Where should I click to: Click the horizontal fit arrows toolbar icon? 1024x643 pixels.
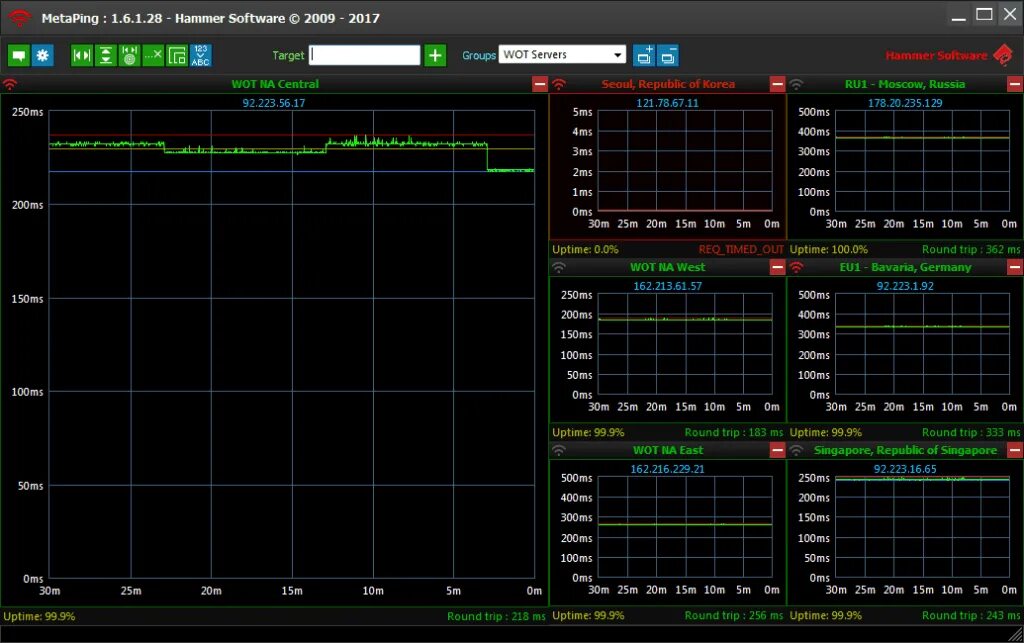click(82, 55)
